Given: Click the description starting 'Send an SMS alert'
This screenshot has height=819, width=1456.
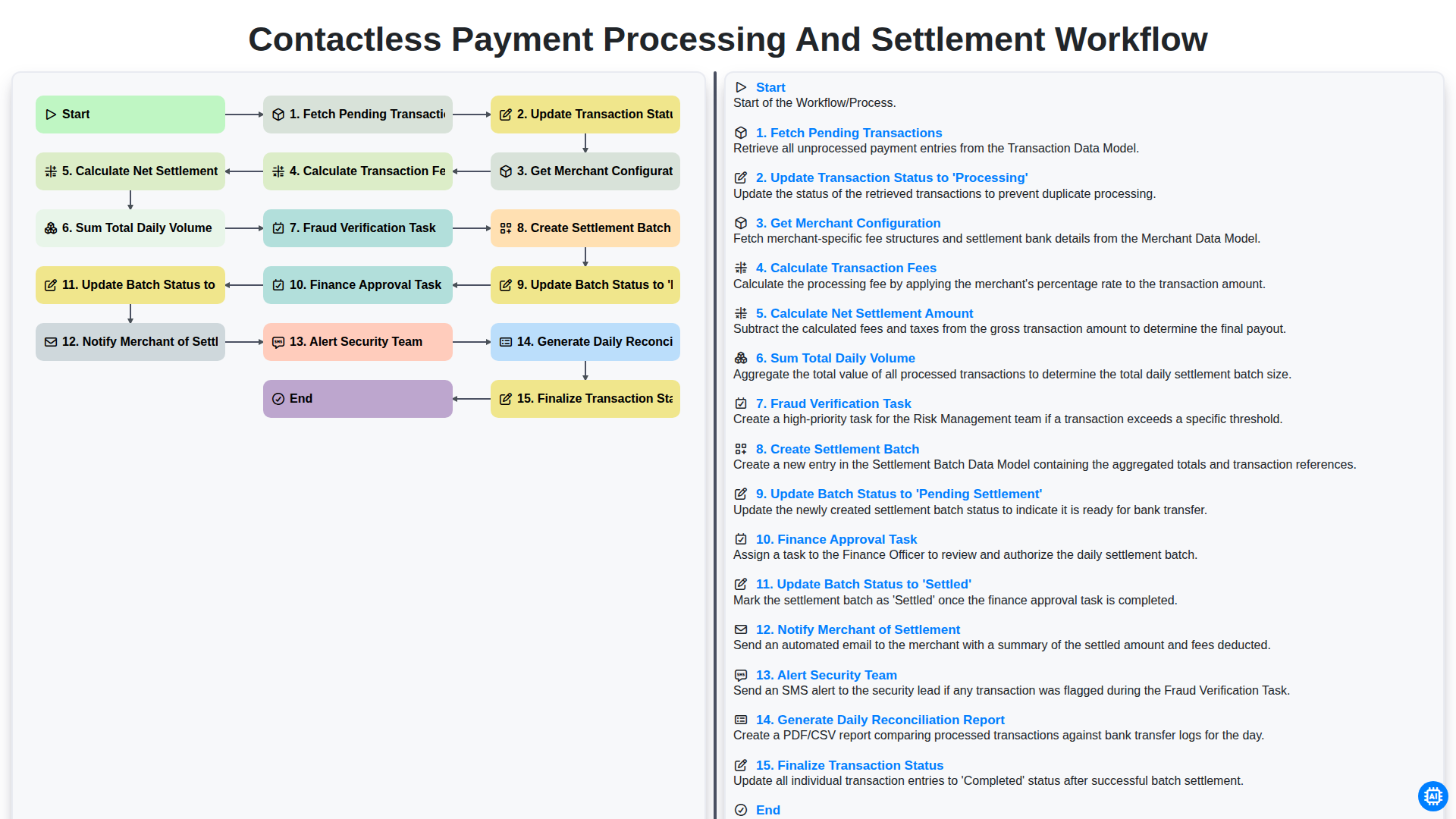Looking at the screenshot, I should point(1012,691).
